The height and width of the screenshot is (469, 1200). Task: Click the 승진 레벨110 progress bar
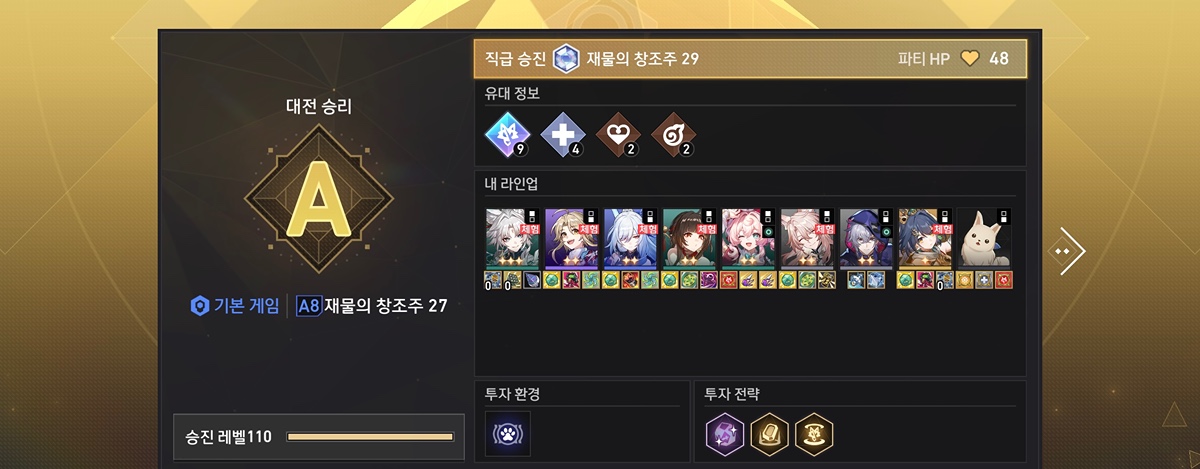click(370, 437)
